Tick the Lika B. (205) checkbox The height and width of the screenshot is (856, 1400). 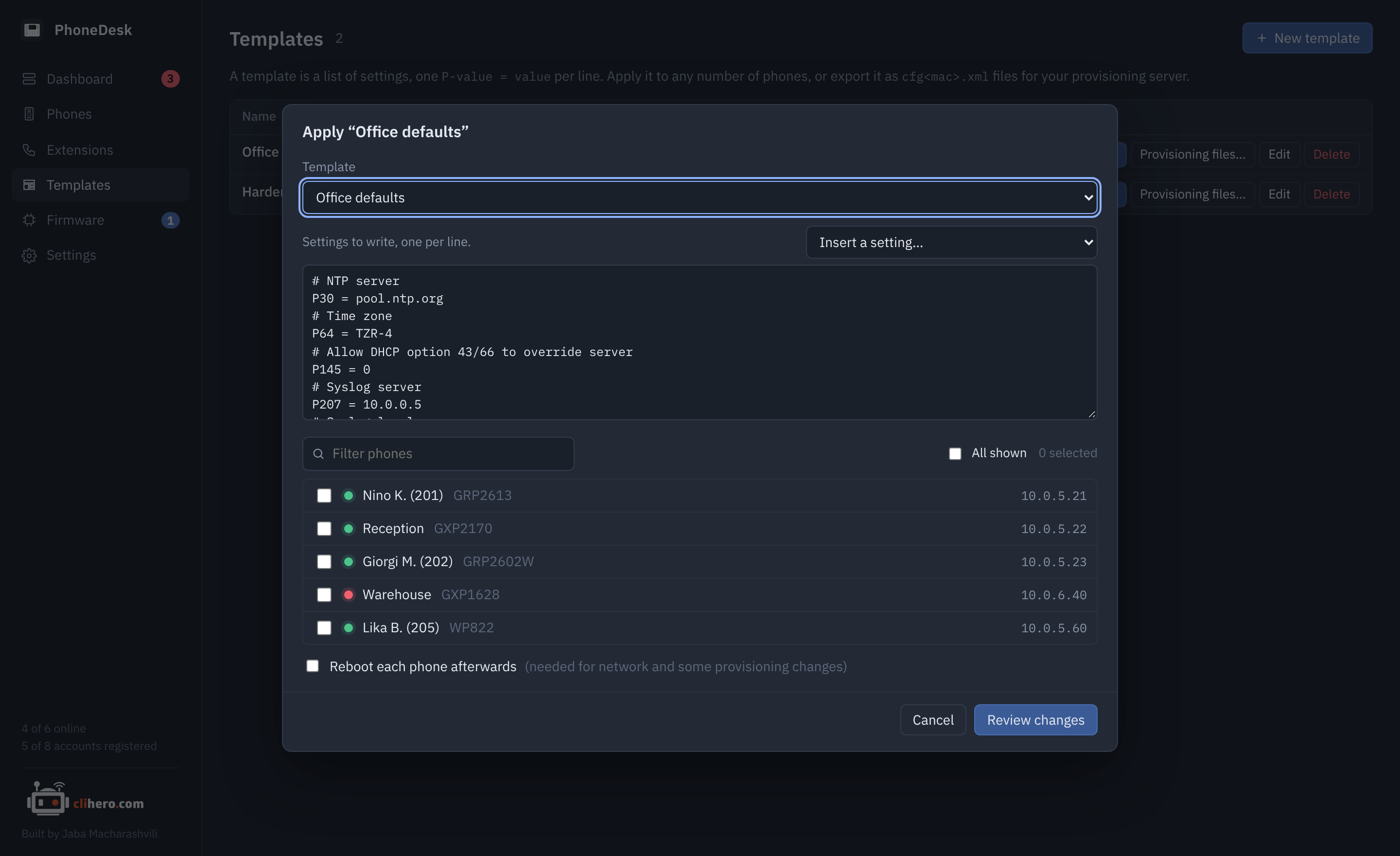pos(324,627)
